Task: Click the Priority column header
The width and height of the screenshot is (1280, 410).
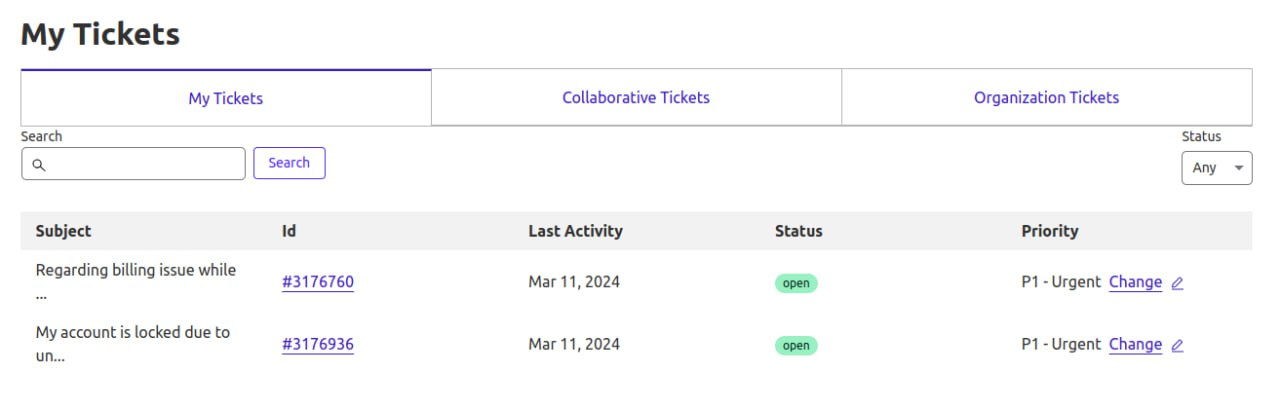Action: click(1049, 231)
